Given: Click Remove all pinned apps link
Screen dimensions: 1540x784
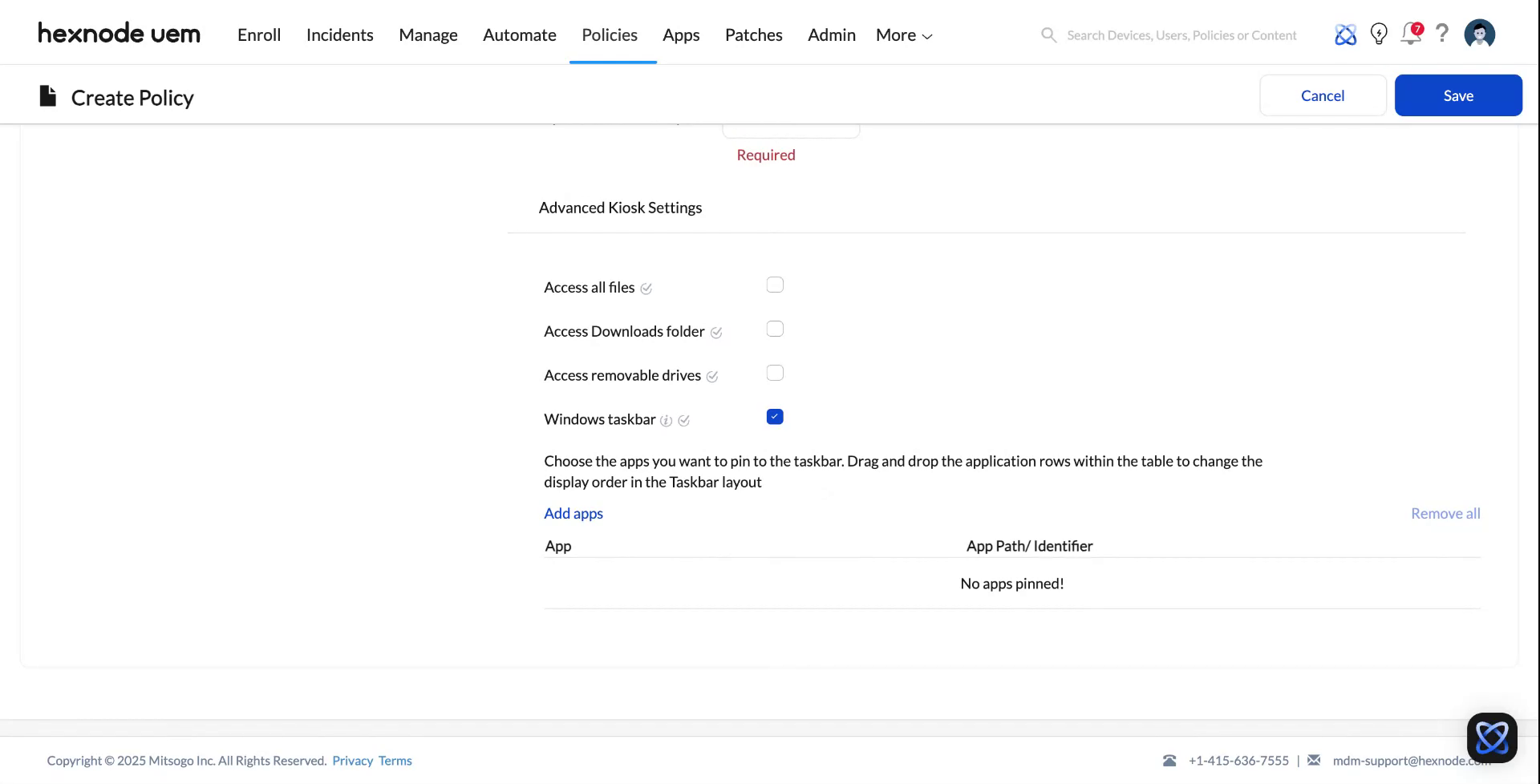Looking at the screenshot, I should point(1445,514).
